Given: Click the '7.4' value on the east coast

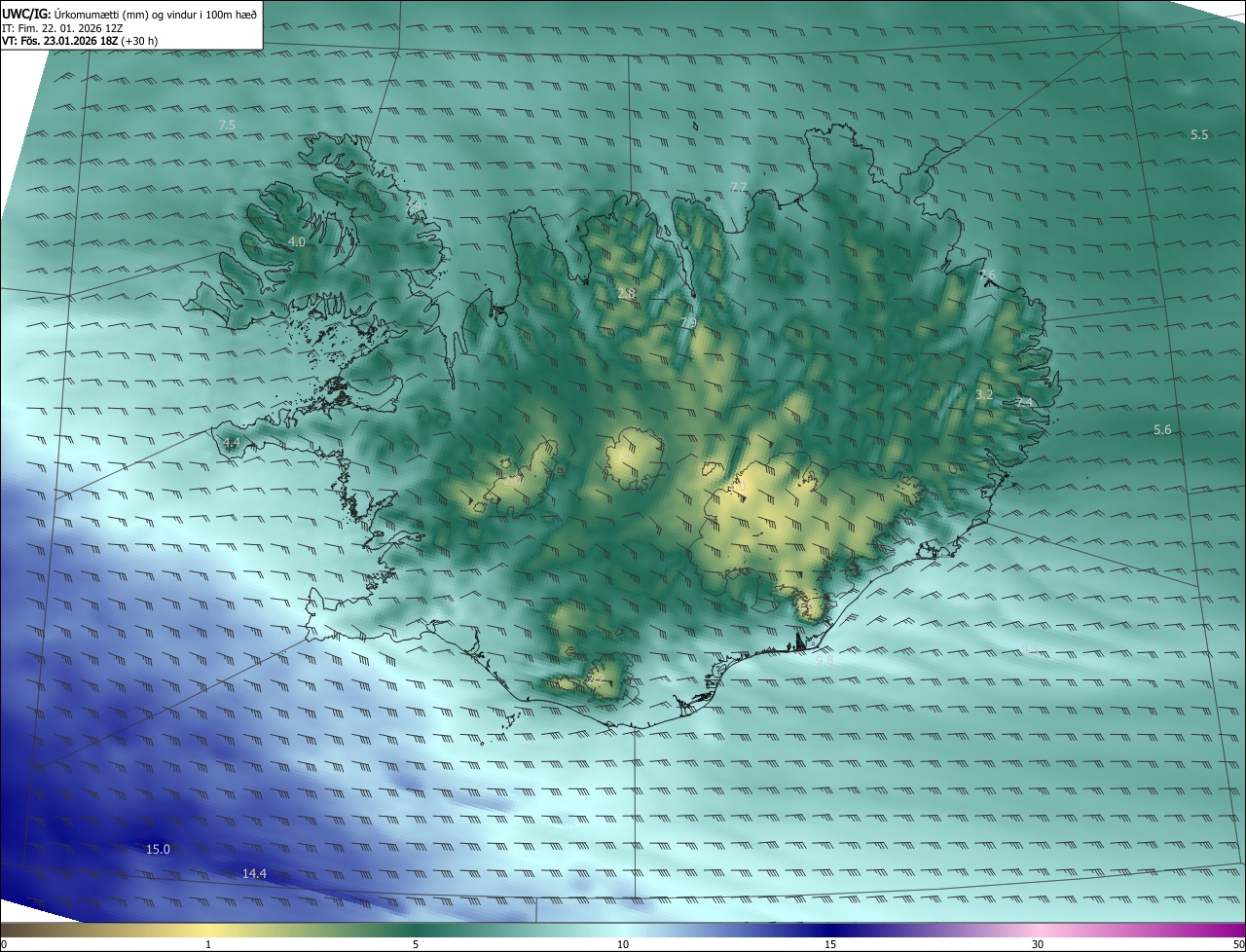Looking at the screenshot, I should [x=1023, y=402].
